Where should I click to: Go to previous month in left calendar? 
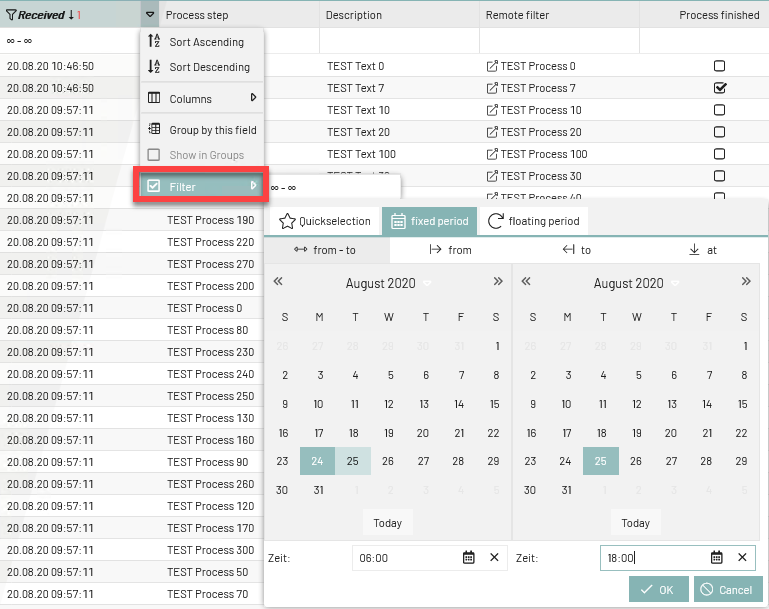pos(278,281)
